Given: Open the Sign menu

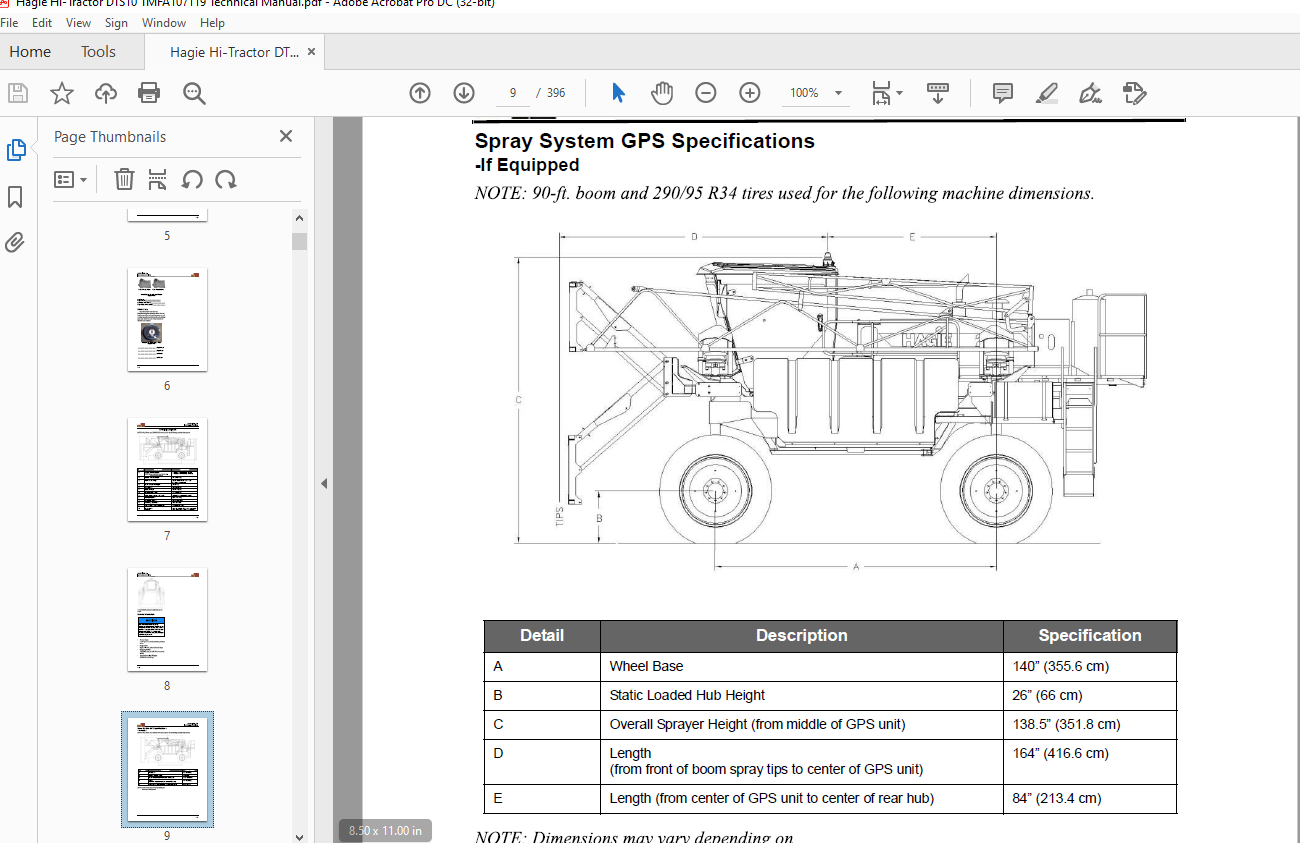Looking at the screenshot, I should (116, 22).
